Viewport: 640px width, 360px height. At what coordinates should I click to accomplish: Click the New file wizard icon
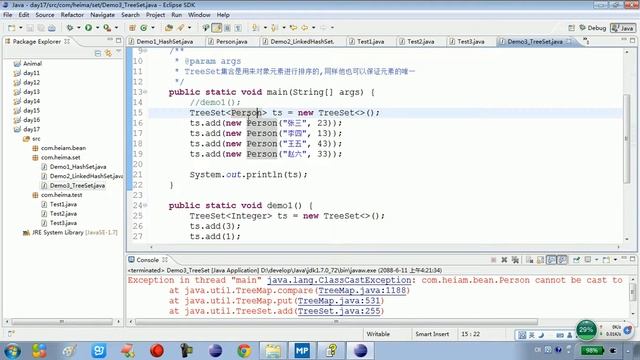11,28
